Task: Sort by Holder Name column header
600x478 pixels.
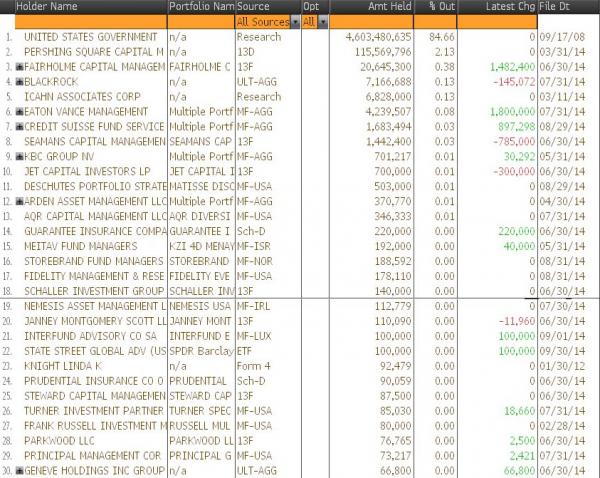Action: point(47,7)
